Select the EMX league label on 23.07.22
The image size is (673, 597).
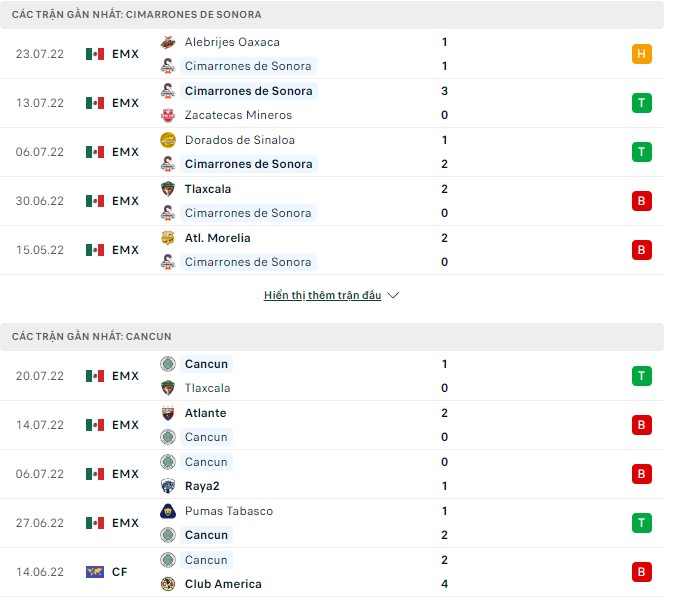click(125, 54)
